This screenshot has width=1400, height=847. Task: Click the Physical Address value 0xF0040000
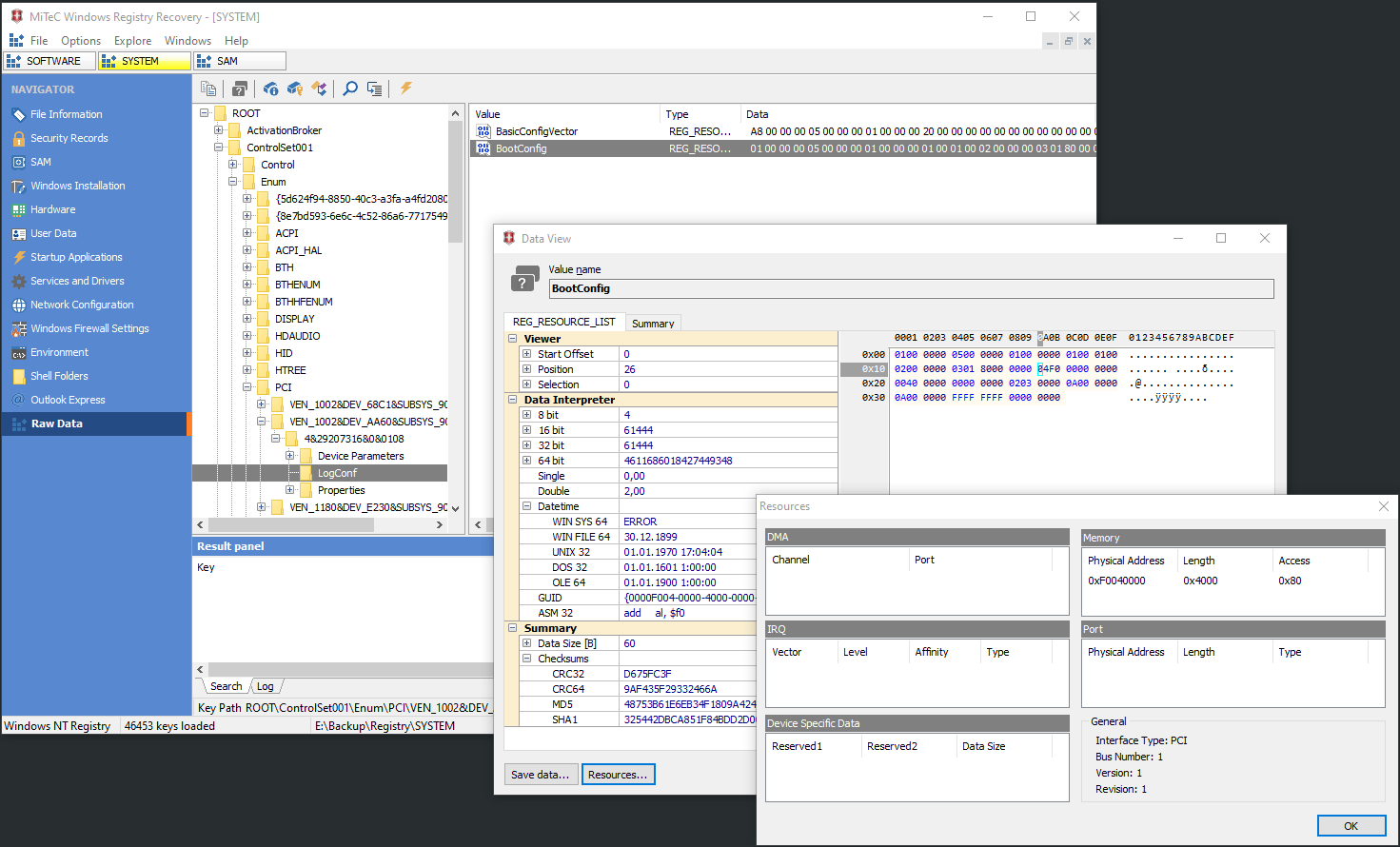(x=1116, y=581)
